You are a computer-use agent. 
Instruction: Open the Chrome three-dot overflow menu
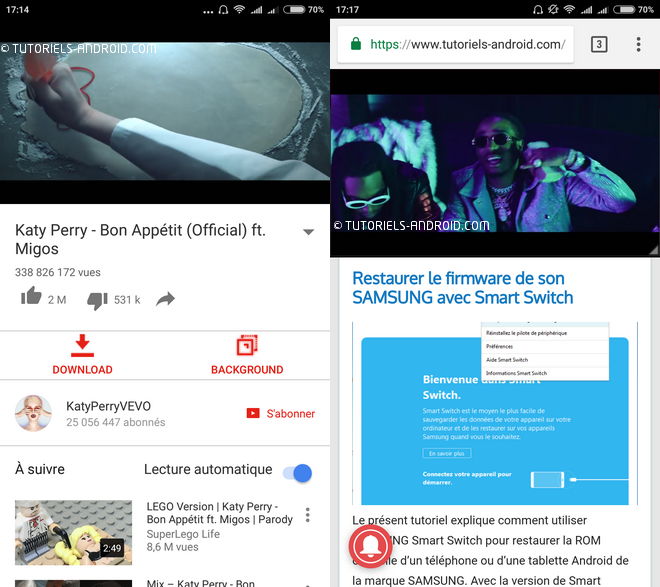(639, 44)
